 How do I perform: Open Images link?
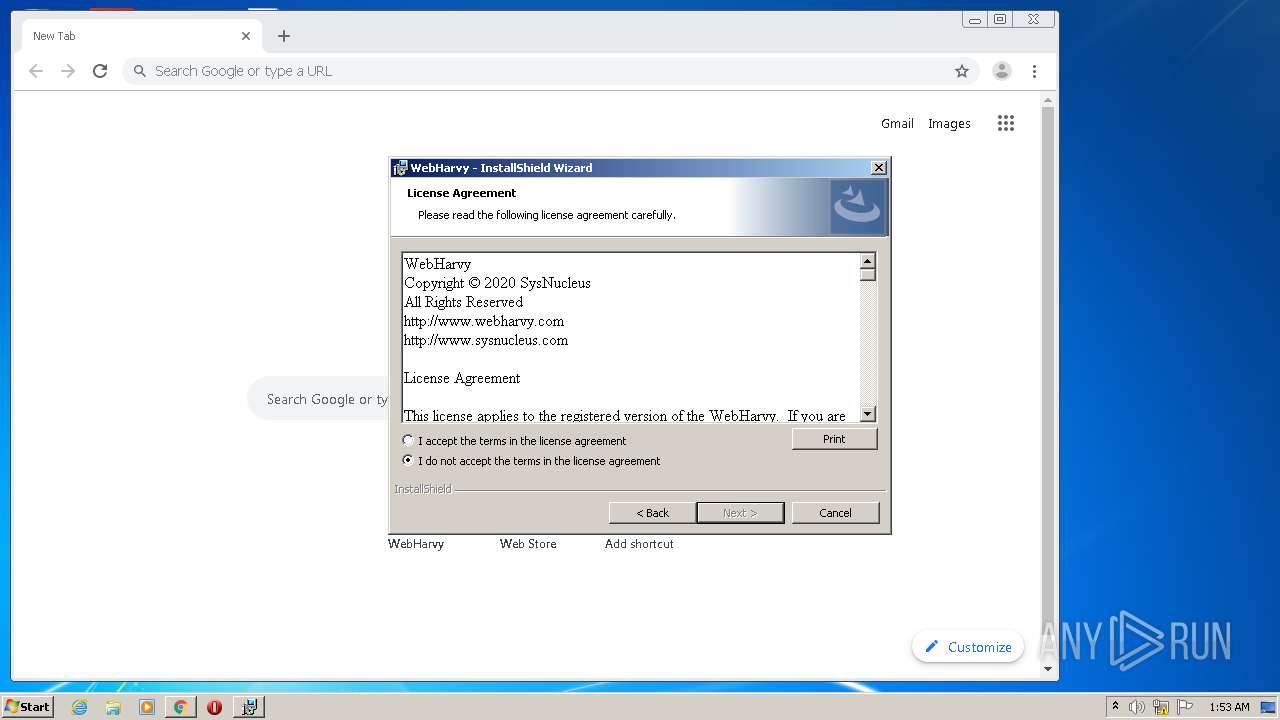pos(949,123)
